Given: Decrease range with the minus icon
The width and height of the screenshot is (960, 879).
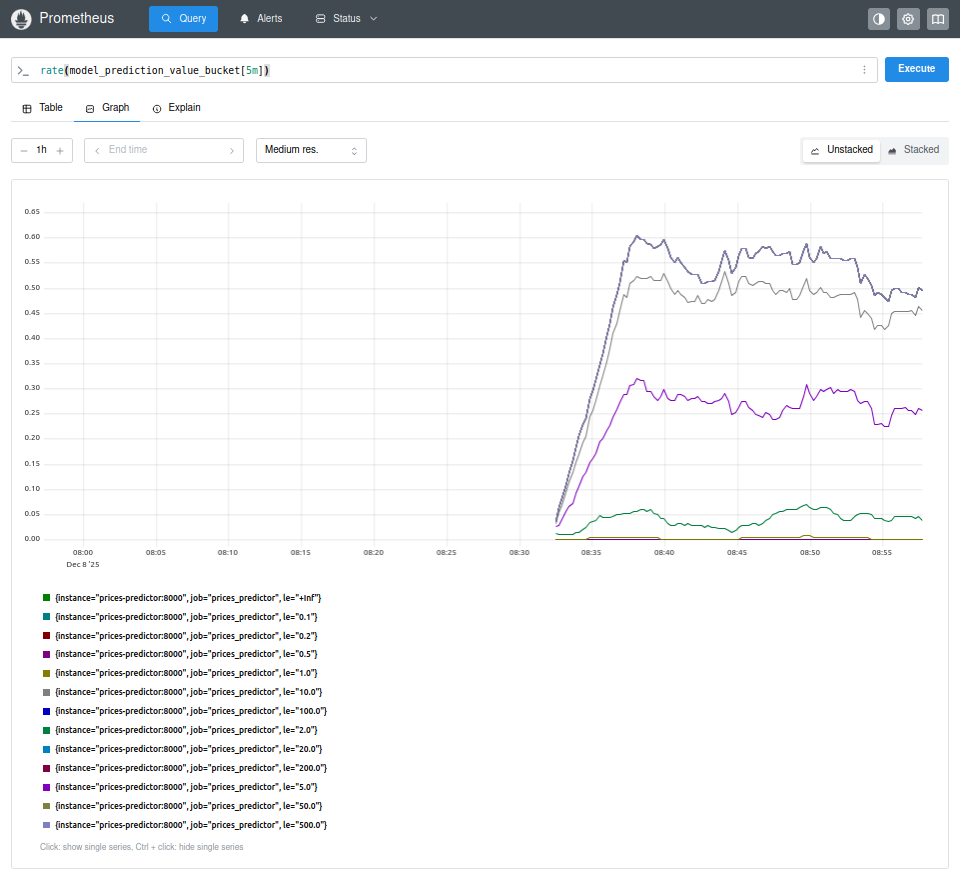Looking at the screenshot, I should point(24,150).
